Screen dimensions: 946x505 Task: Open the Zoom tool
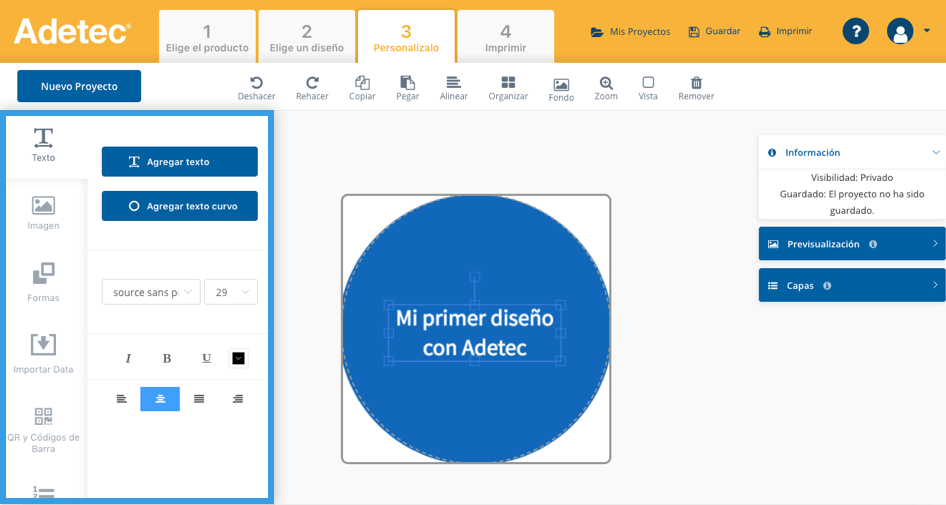(x=606, y=87)
